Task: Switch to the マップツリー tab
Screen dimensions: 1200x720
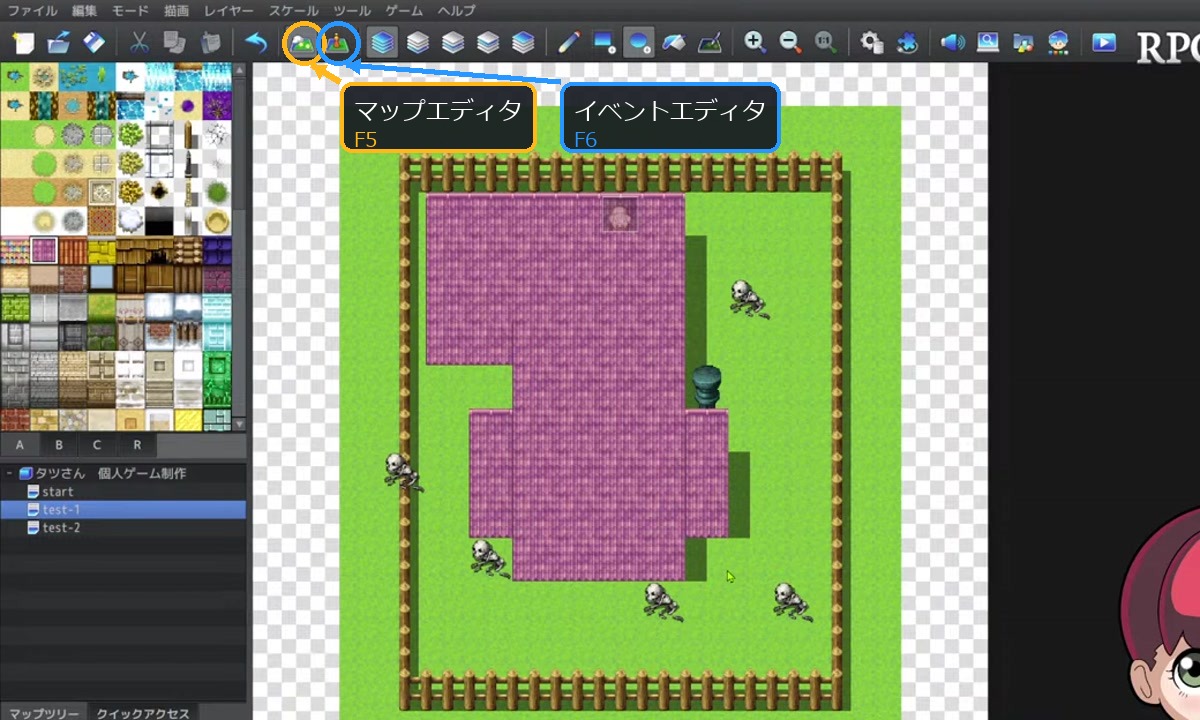Action: coord(44,712)
